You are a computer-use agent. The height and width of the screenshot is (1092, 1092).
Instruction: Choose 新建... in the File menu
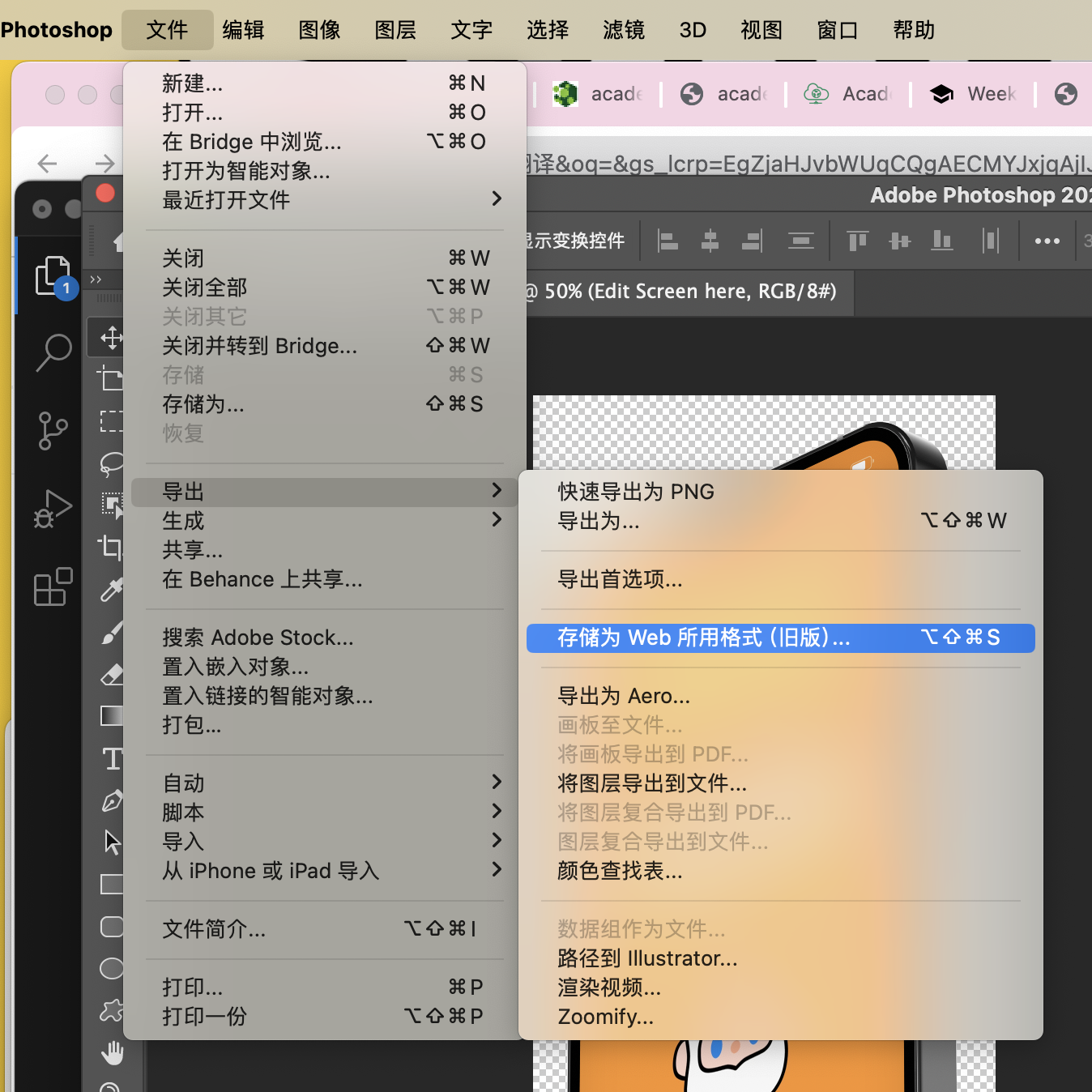pos(324,83)
